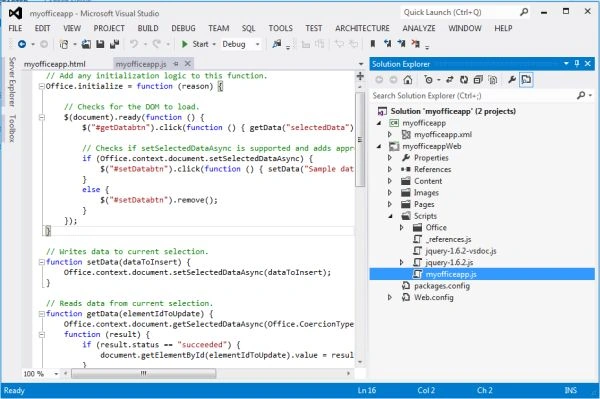Screen dimensions: 600x399
Task: Click the Collapse All icon in Solution Explorer
Action: [x=478, y=80]
